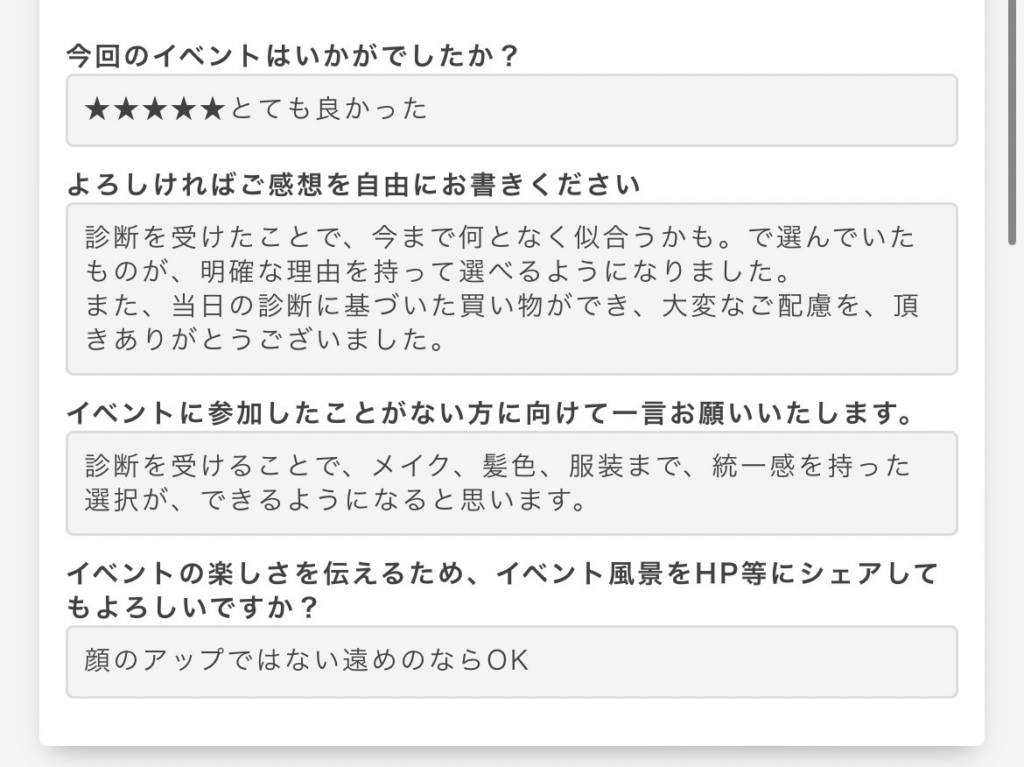Click the line starting また、当日の診断に基づいた
Screen dimensions: 1024x767
coord(502,306)
